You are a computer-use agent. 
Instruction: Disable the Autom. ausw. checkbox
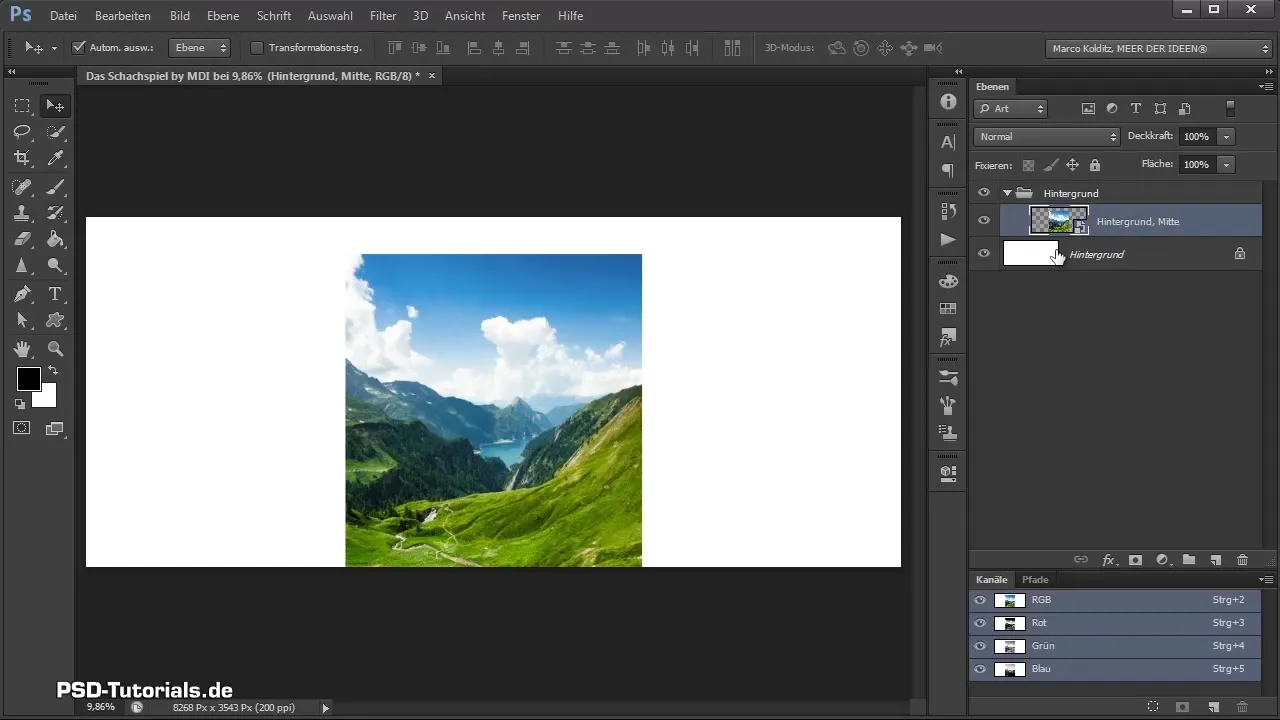point(79,47)
